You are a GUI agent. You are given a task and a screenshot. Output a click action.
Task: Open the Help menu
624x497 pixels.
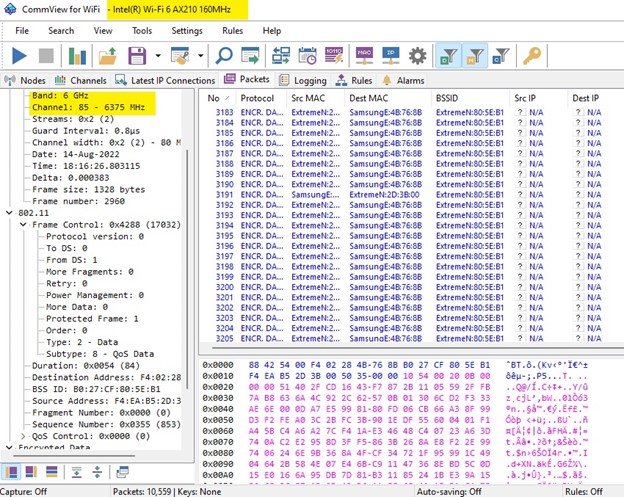[272, 31]
